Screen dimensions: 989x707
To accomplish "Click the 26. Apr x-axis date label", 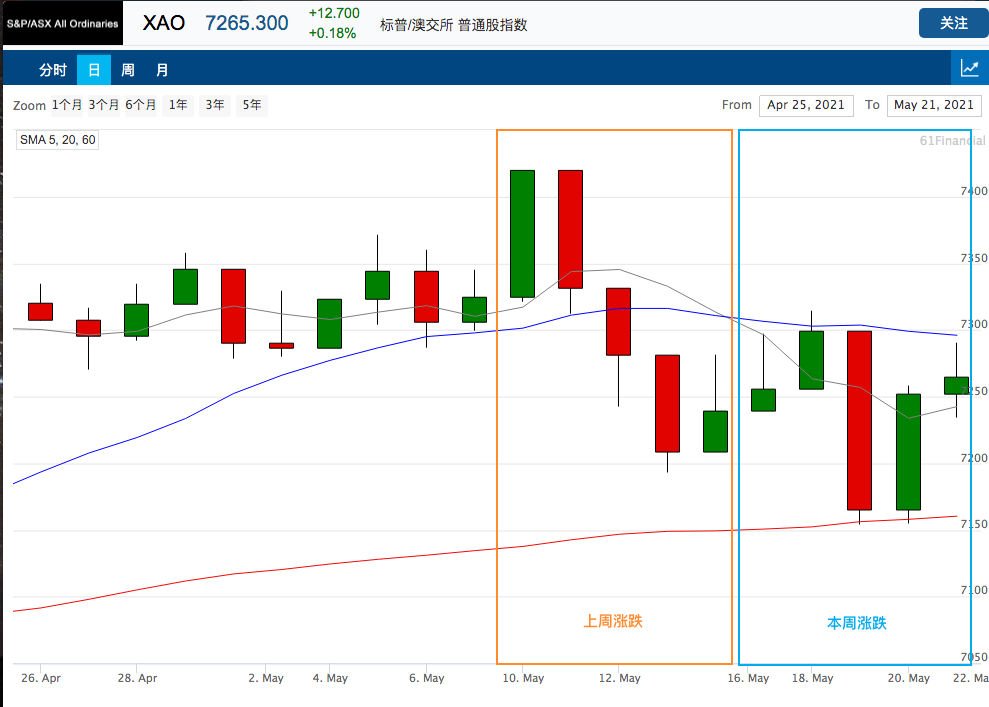I will tap(41, 678).
